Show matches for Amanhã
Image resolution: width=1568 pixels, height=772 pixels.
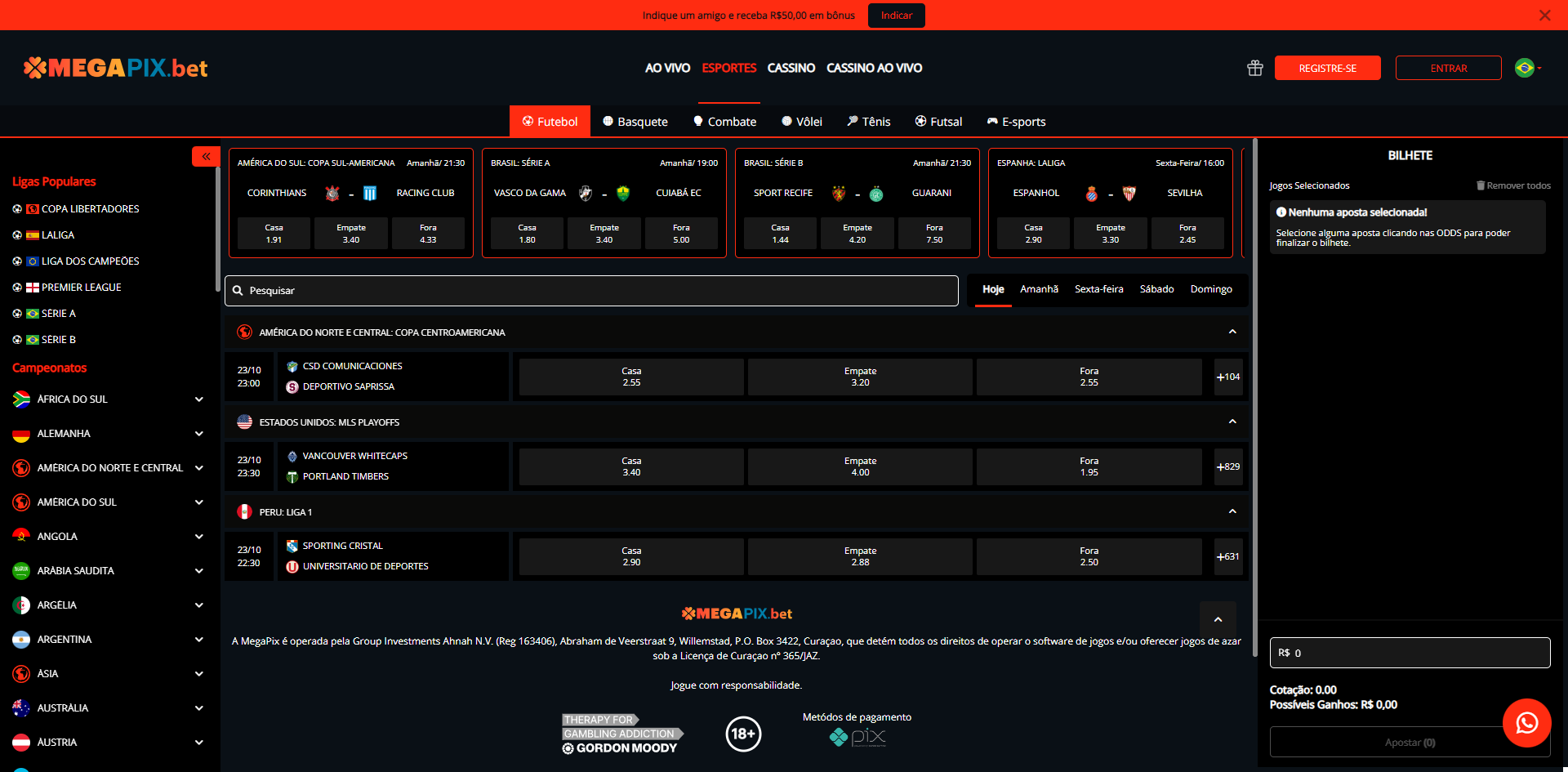[1039, 289]
